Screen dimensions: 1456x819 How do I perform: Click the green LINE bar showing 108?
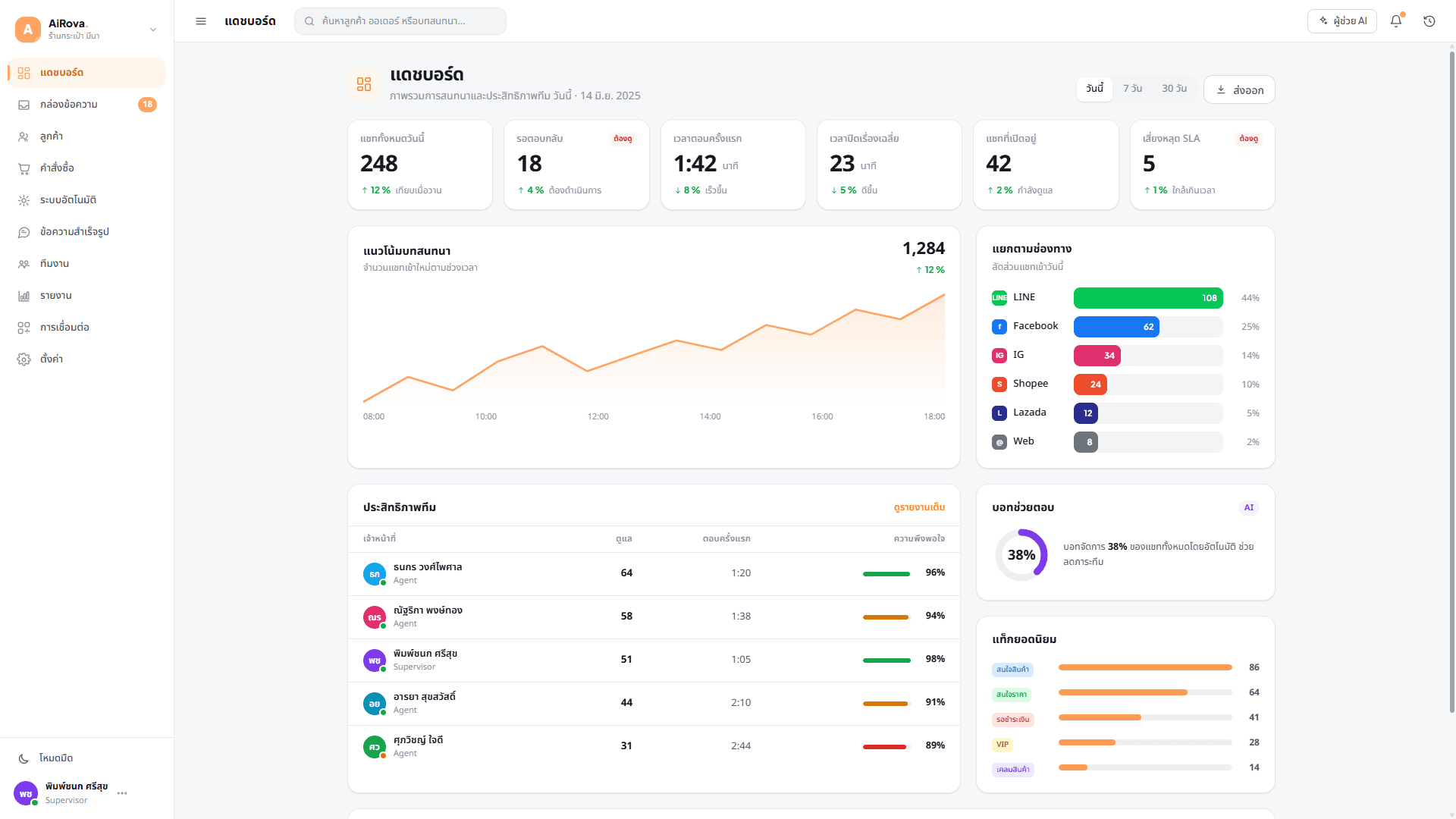(x=1148, y=298)
